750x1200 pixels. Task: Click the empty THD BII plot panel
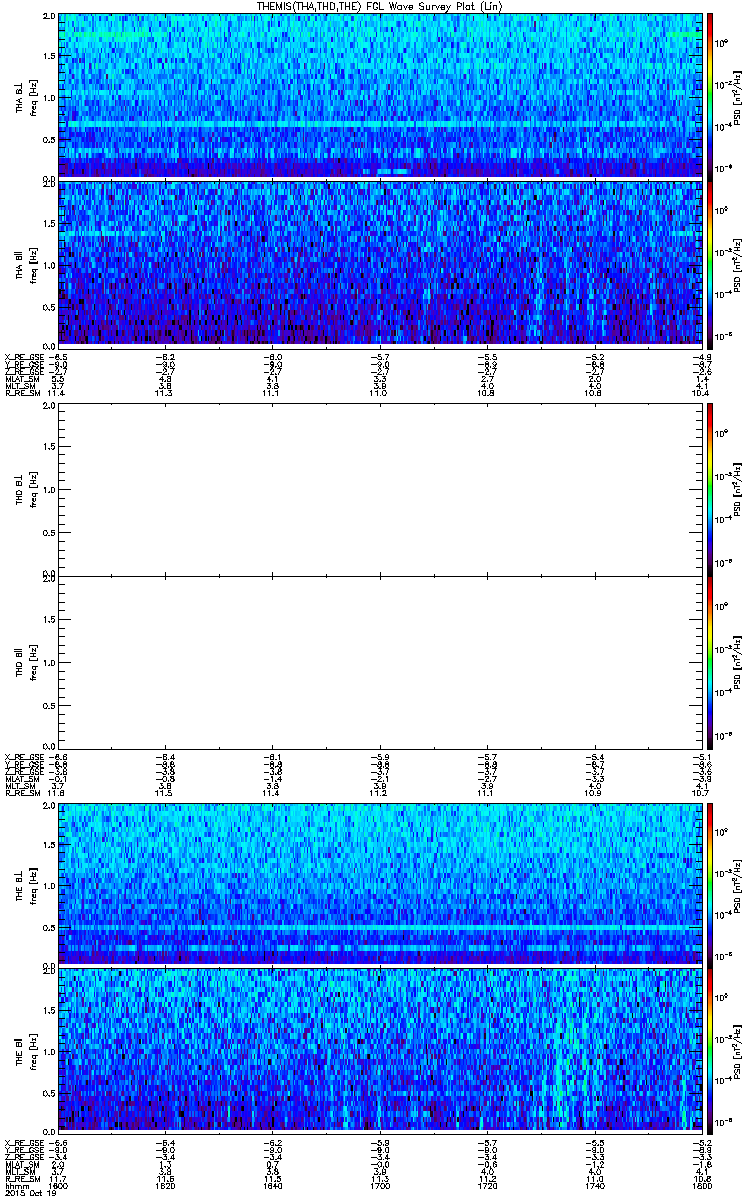click(x=380, y=662)
